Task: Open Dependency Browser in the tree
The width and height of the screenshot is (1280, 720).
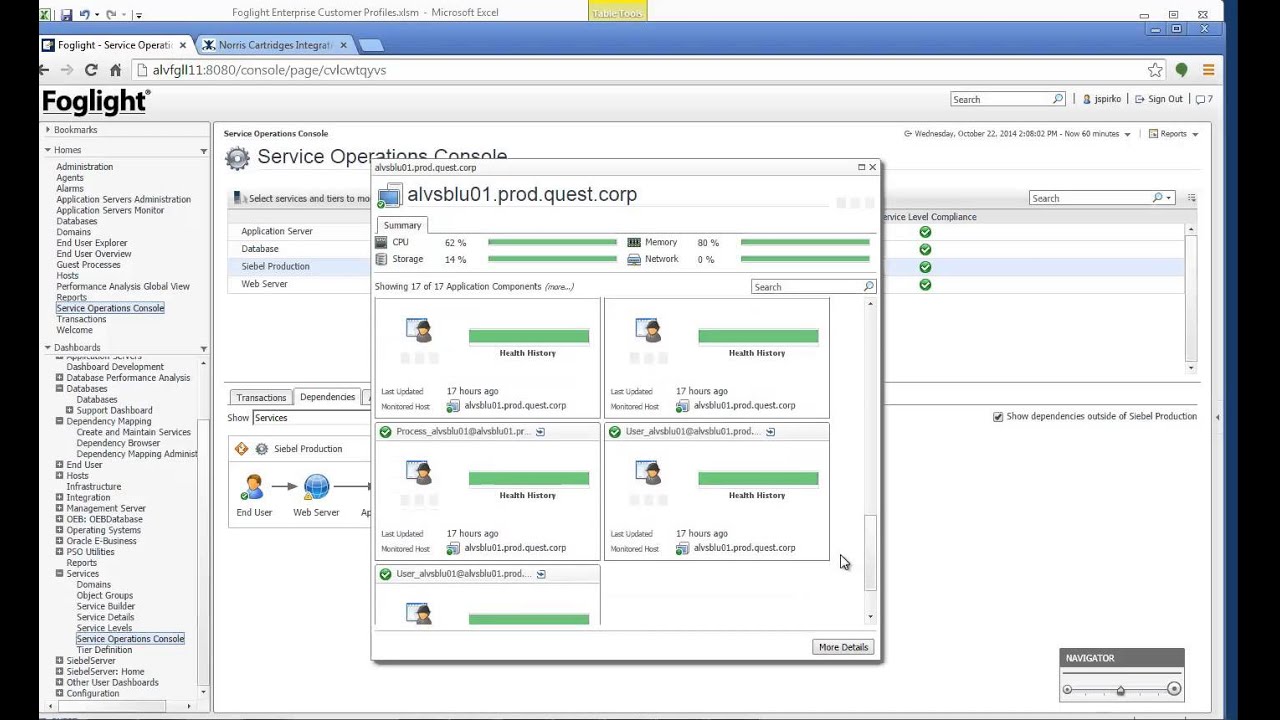Action: pos(118,443)
